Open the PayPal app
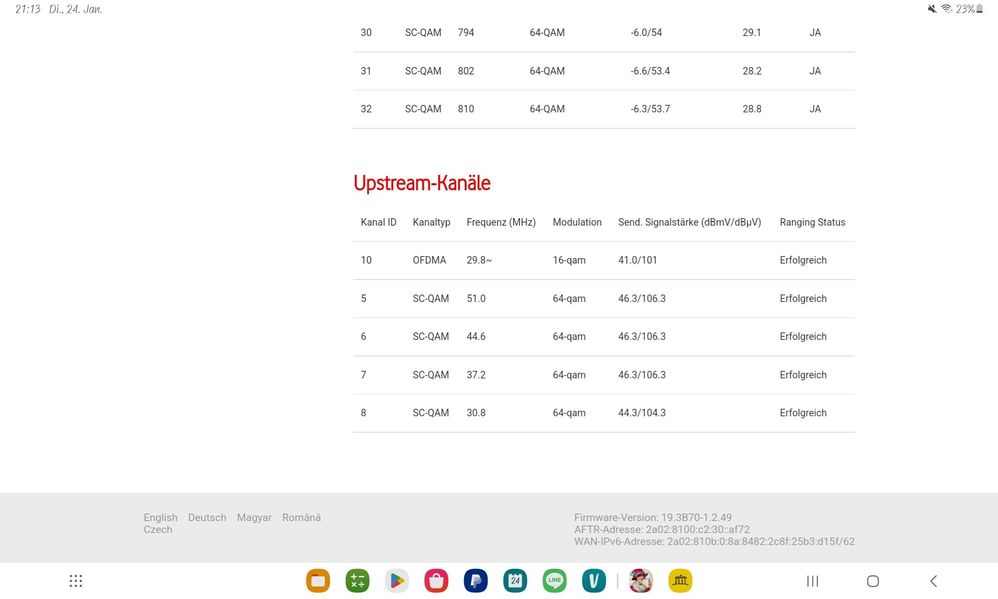998x599 pixels. 475,581
